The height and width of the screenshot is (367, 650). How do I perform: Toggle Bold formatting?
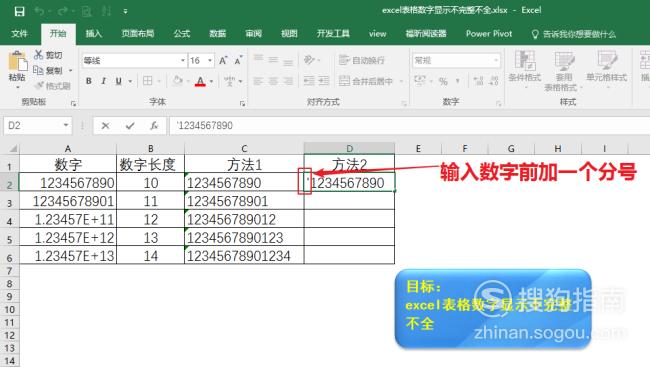point(89,81)
